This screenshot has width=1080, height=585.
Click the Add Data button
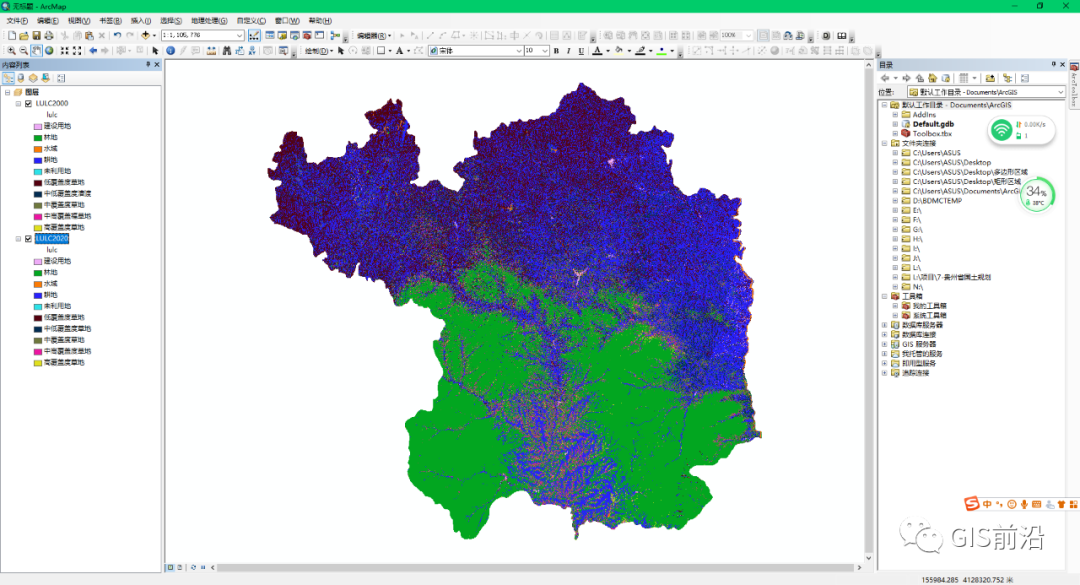pyautogui.click(x=145, y=35)
